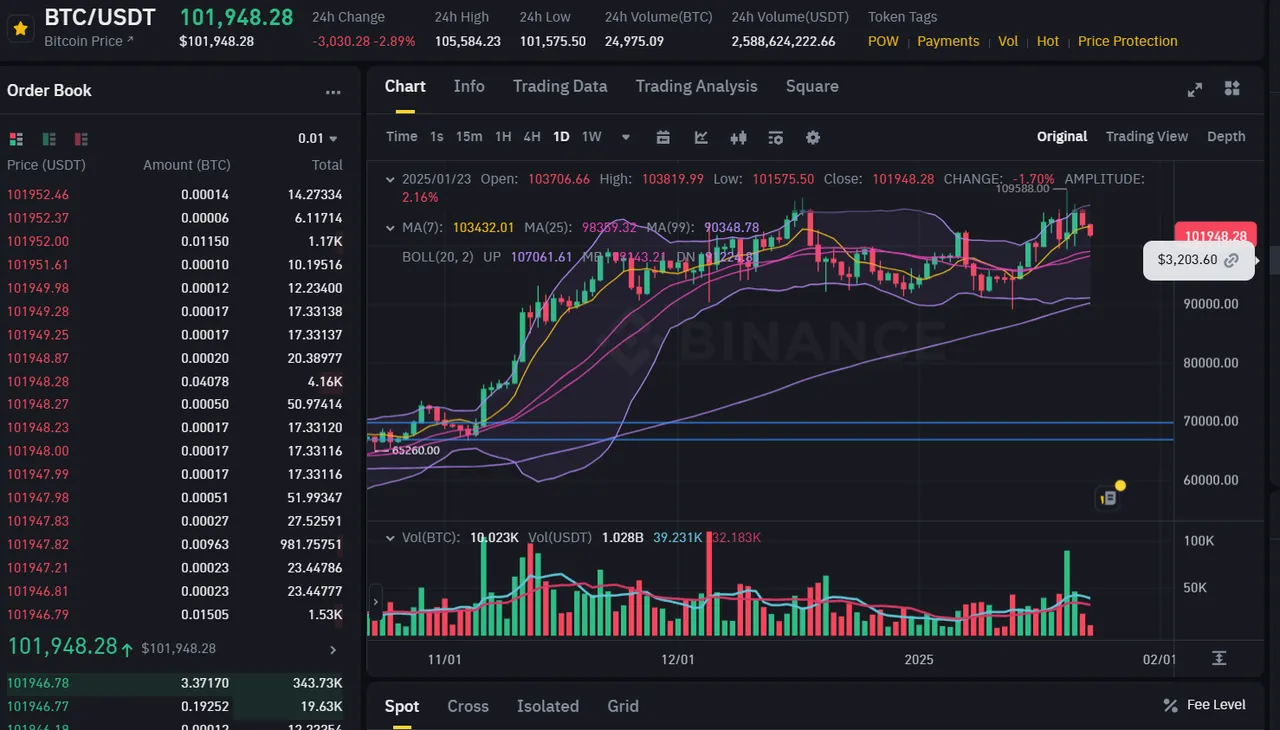
Task: Select the 1D chart interval
Action: coord(561,137)
